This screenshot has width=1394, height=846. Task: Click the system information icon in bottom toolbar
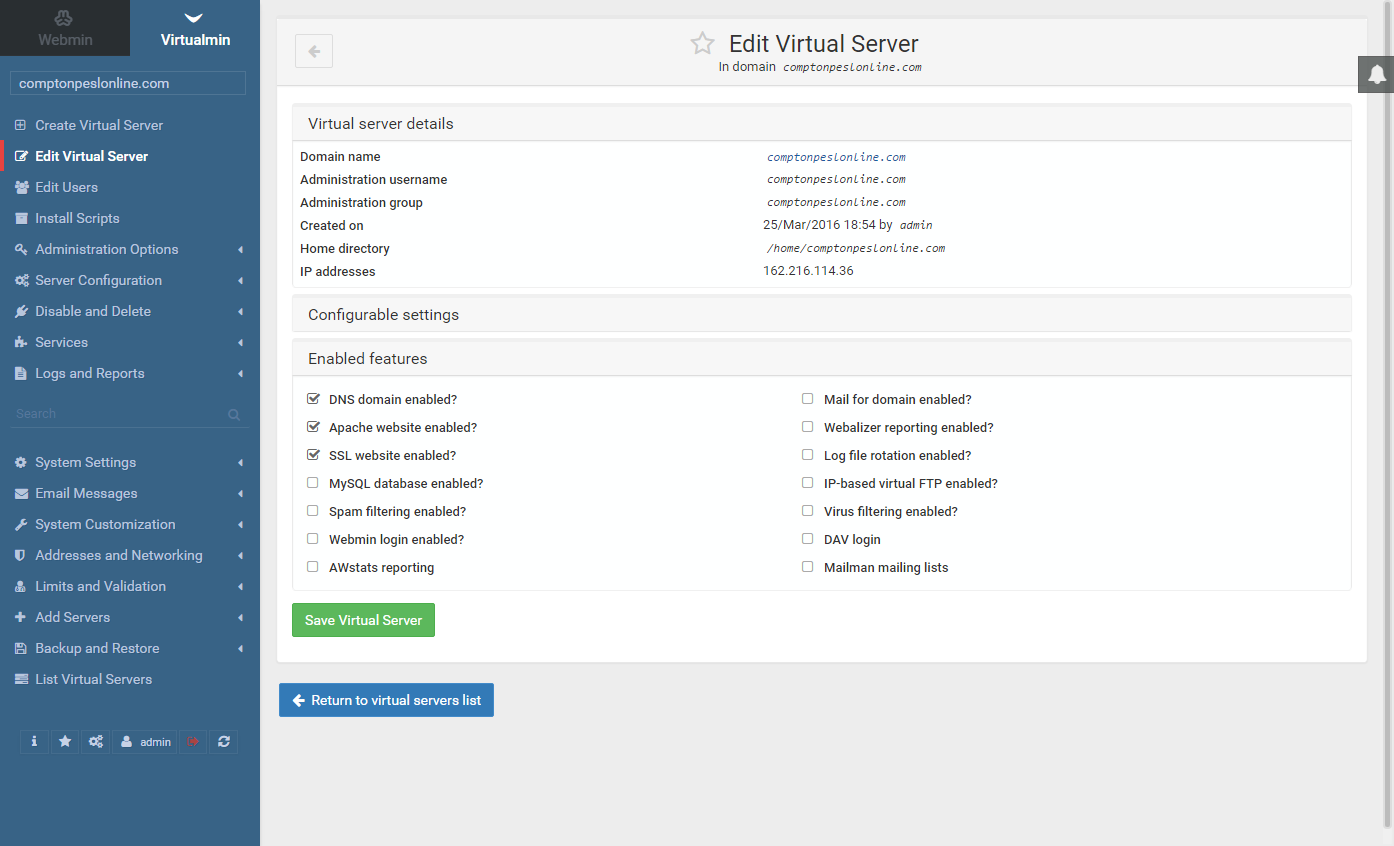[x=34, y=741]
